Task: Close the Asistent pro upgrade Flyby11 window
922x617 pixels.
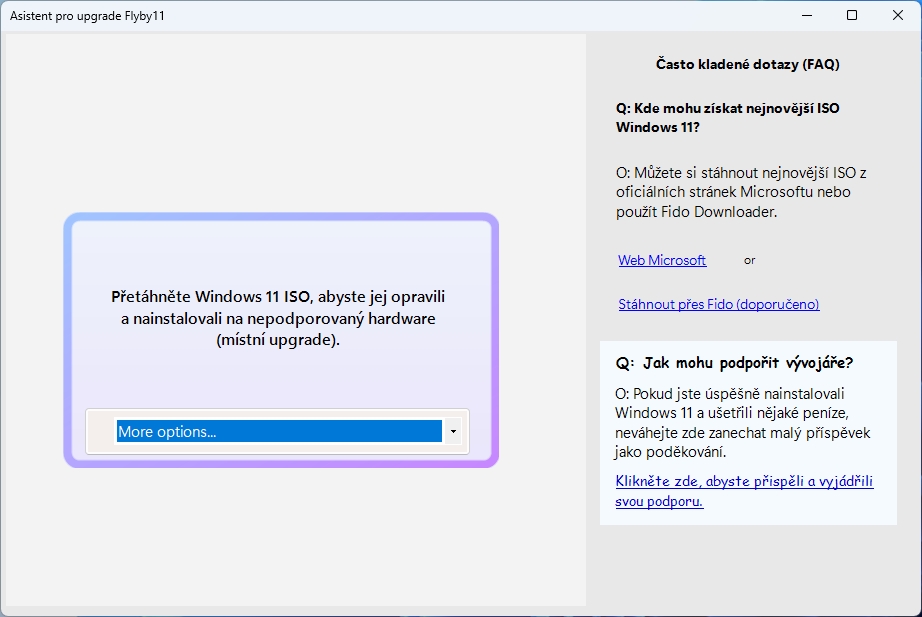Action: [897, 15]
